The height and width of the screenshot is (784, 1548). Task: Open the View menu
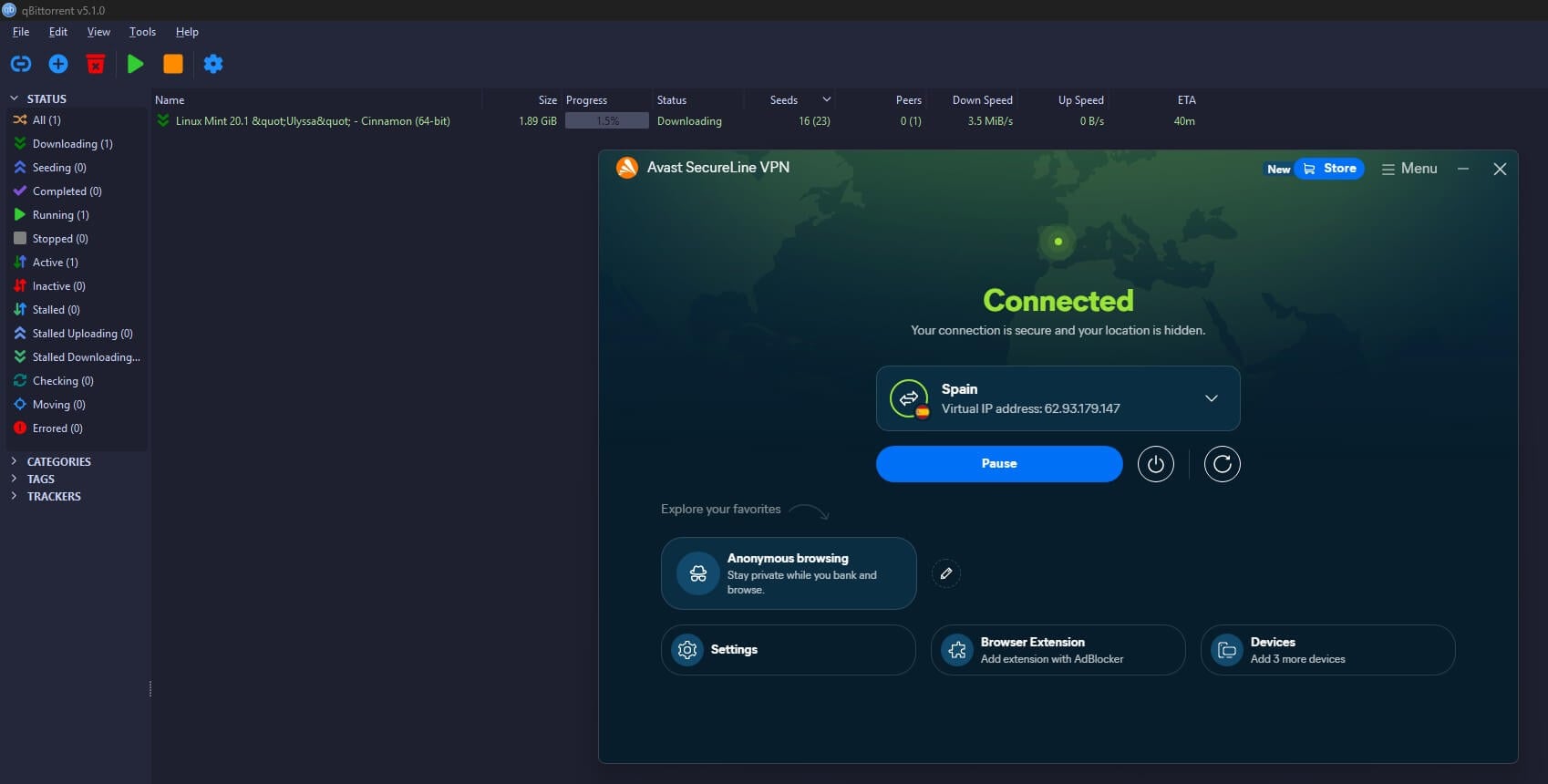[98, 32]
